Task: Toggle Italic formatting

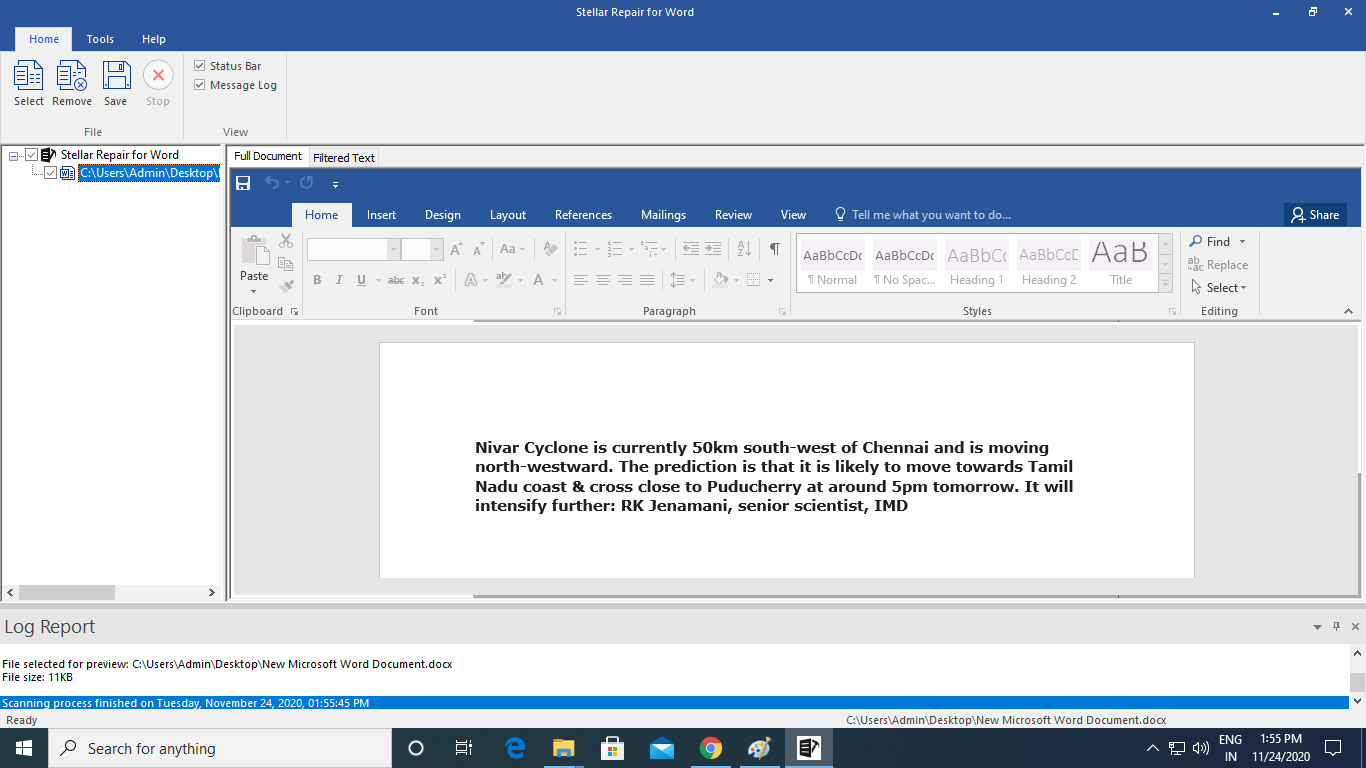Action: click(339, 280)
